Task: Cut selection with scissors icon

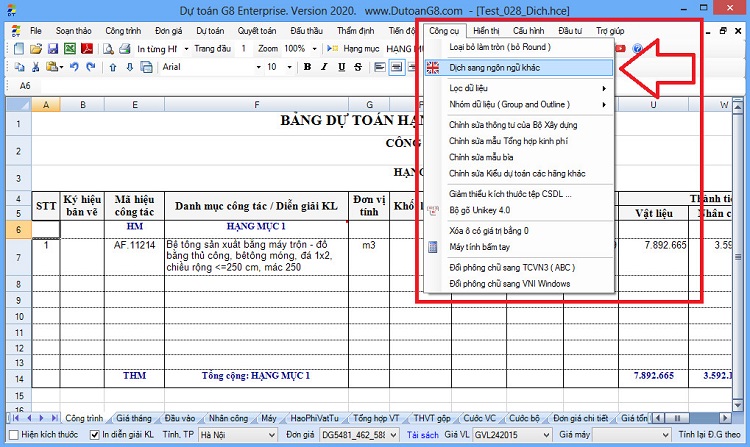Action: (x=35, y=67)
